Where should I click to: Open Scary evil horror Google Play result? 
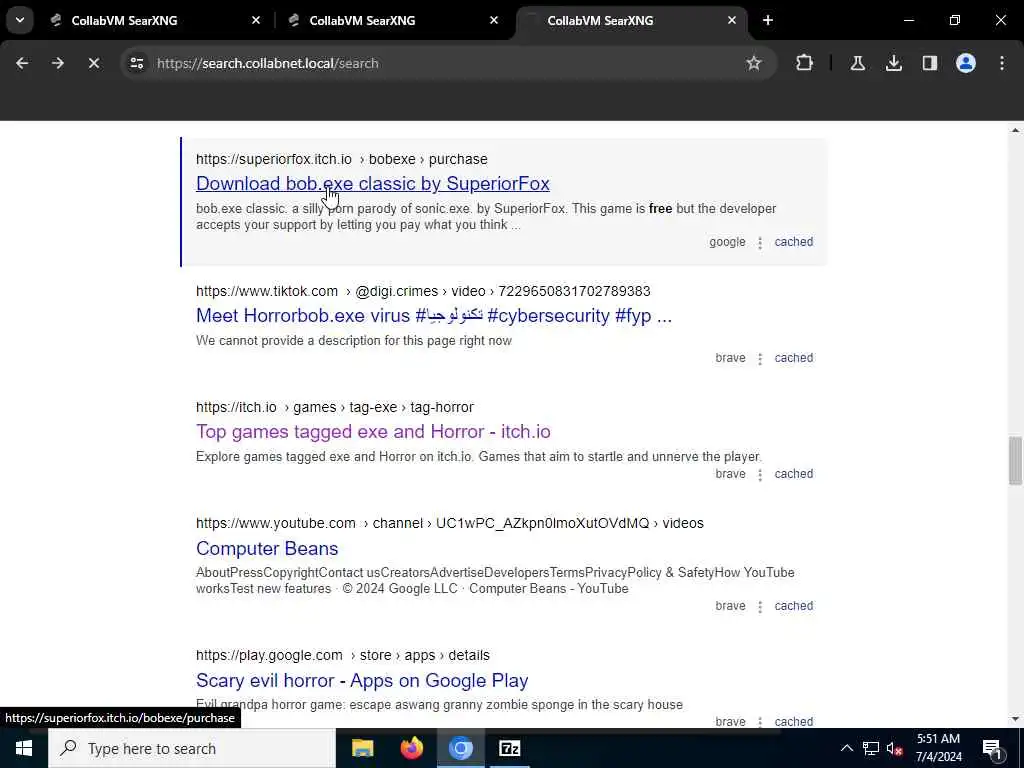tap(362, 680)
